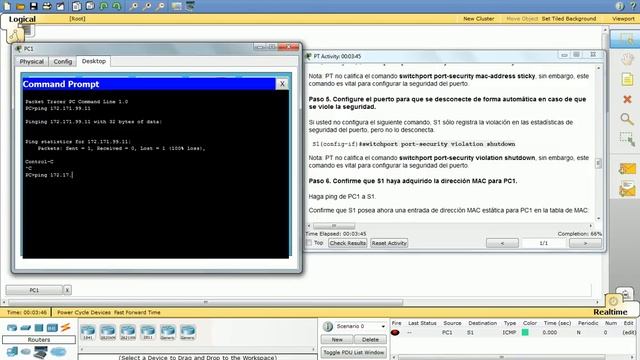Click the green color swatch of the PDU
Viewport: 640px width, 360px height.
coord(525,333)
